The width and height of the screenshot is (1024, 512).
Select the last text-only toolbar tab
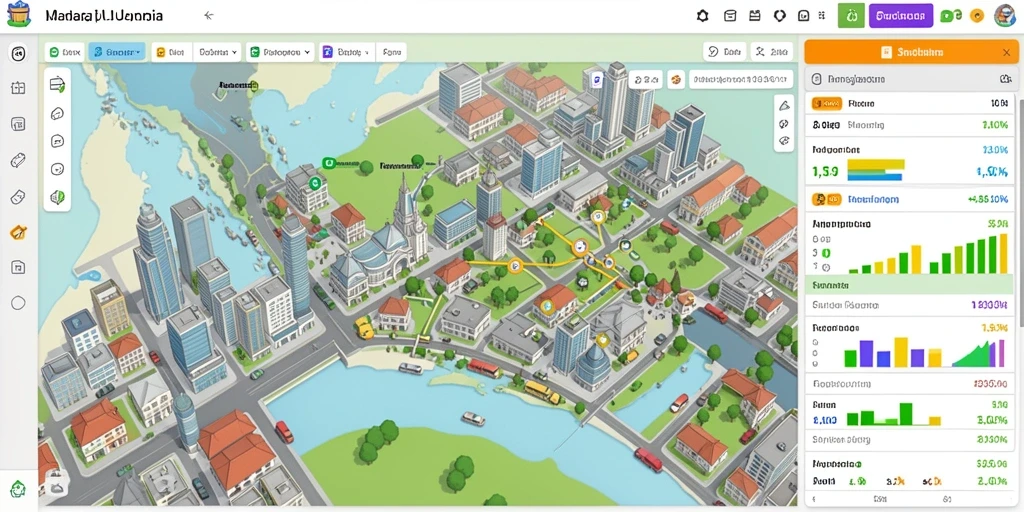coord(391,52)
